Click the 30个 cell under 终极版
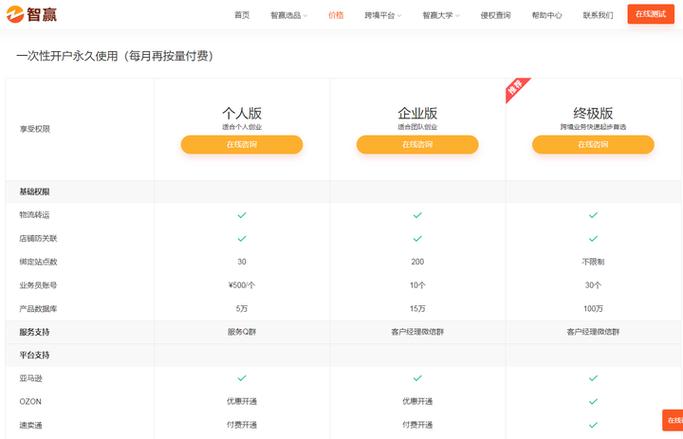683x439 pixels. (593, 285)
